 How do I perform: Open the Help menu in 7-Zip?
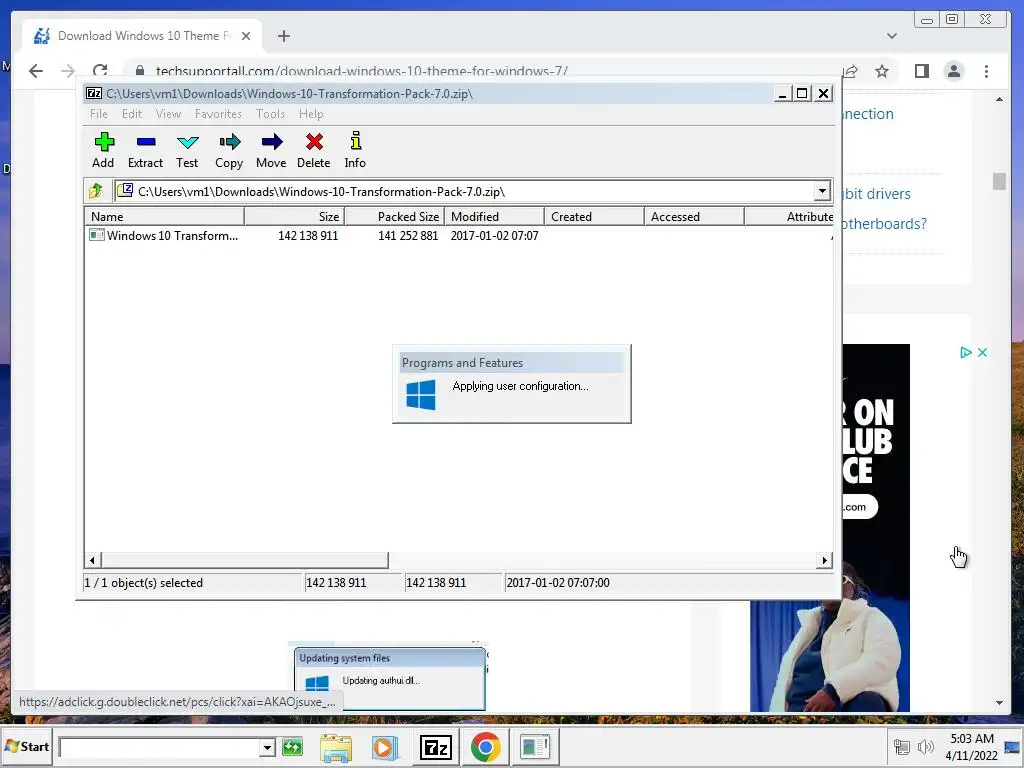point(311,114)
